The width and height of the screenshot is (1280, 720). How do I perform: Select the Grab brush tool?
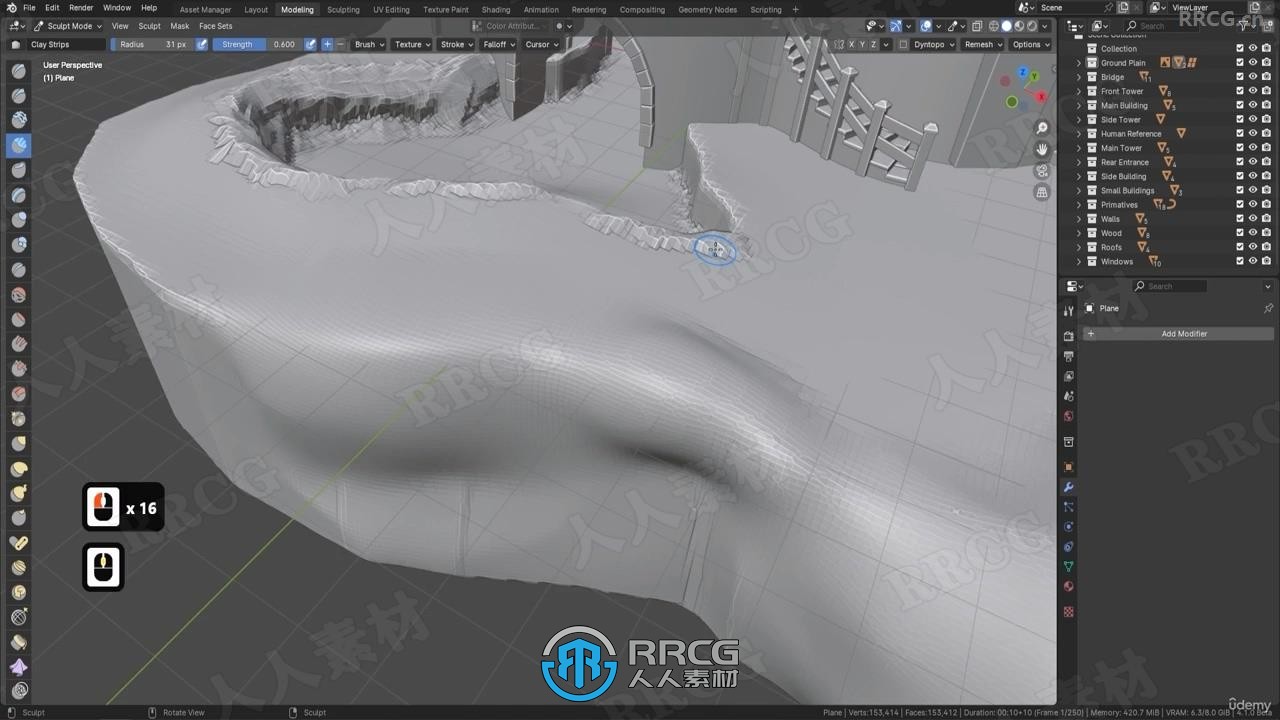(x=19, y=443)
